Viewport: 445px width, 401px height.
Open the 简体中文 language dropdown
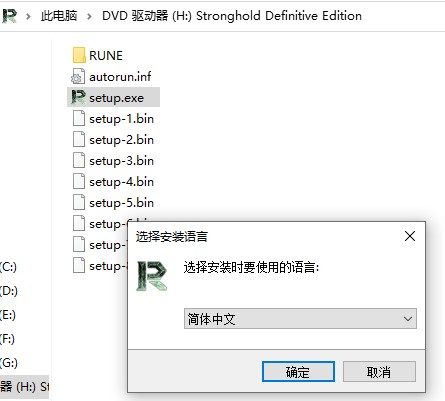click(x=300, y=319)
